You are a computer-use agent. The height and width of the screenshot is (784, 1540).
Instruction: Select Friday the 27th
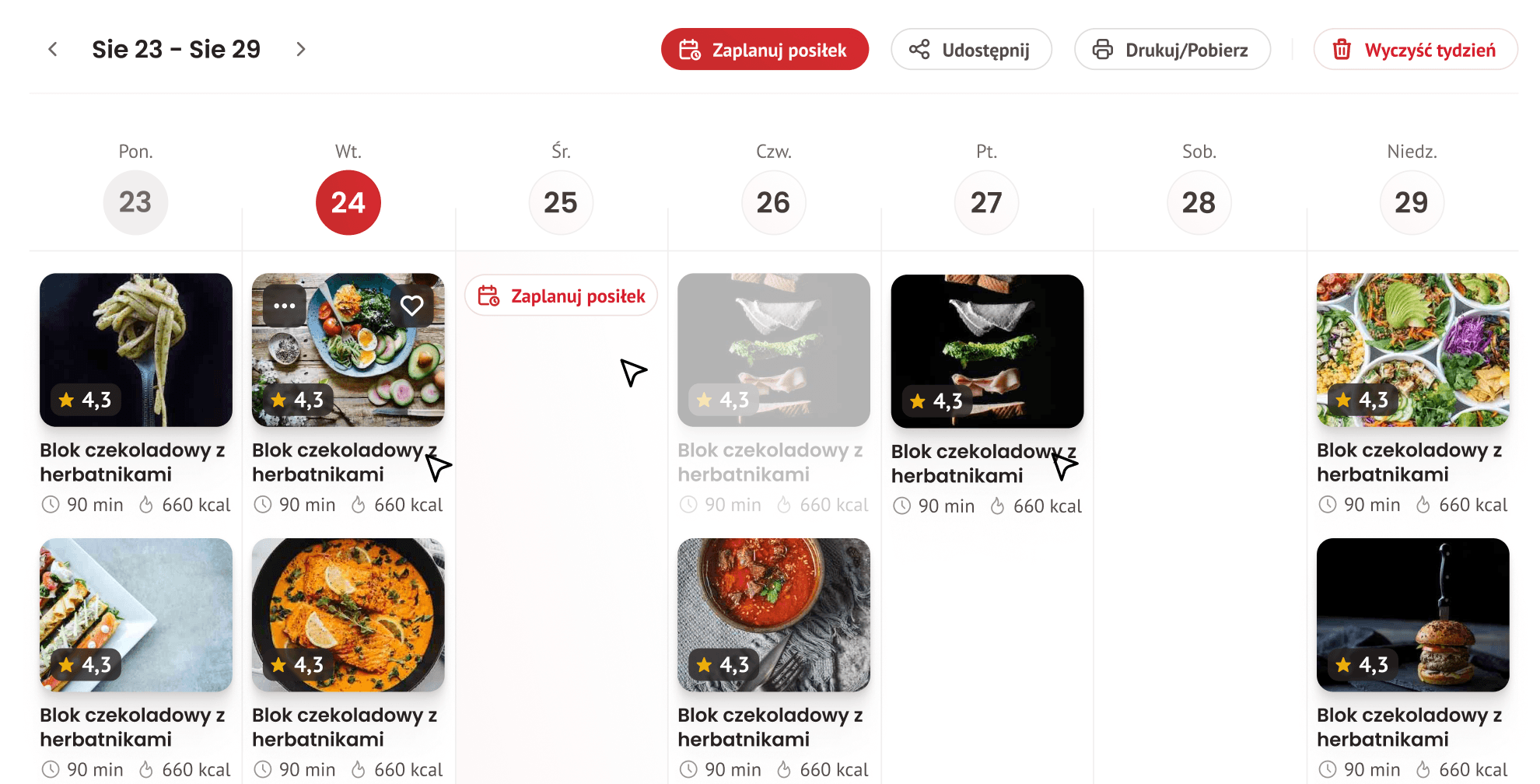click(986, 202)
